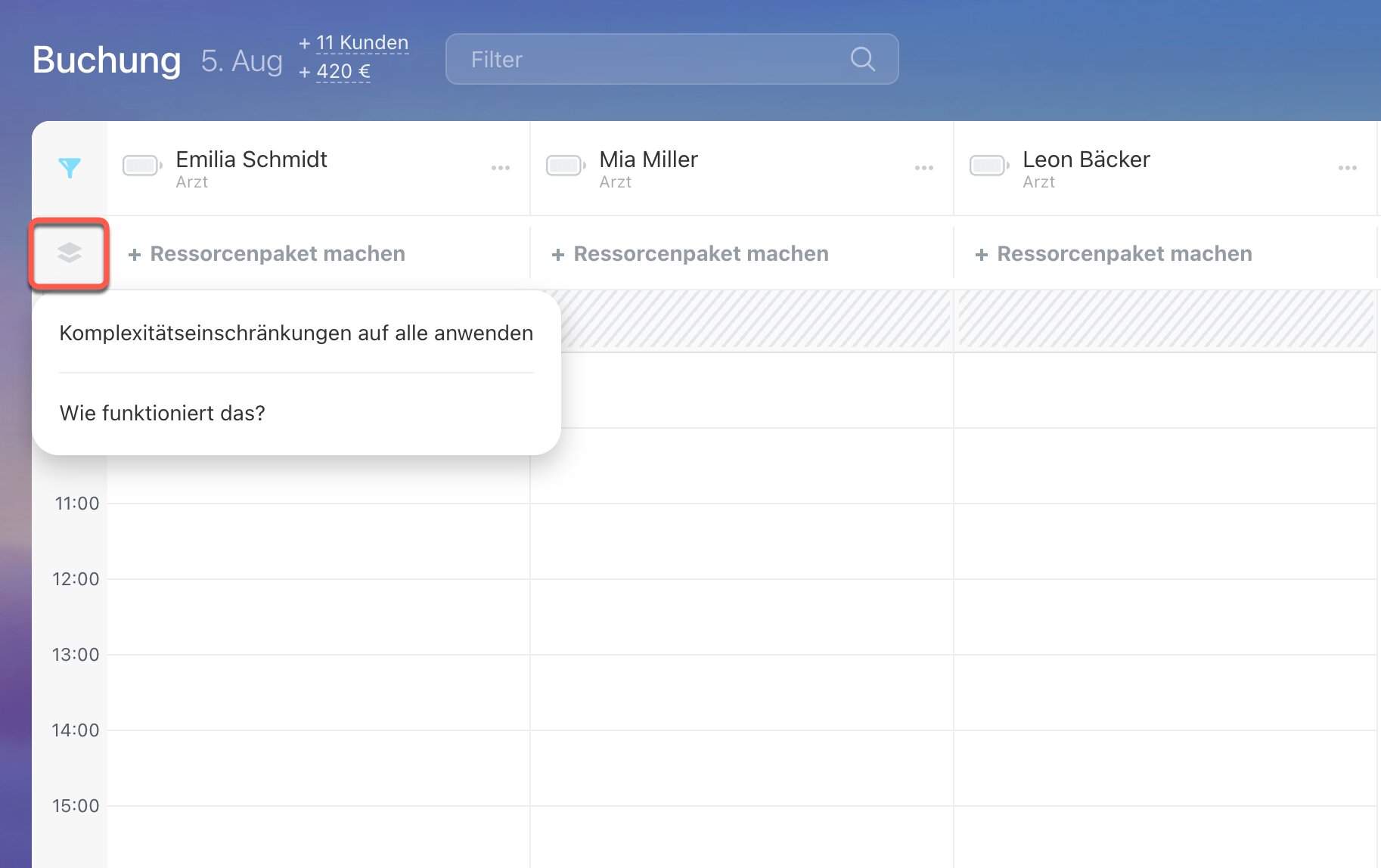1381x868 pixels.
Task: Click the 14:00 time label
Action: click(76, 730)
